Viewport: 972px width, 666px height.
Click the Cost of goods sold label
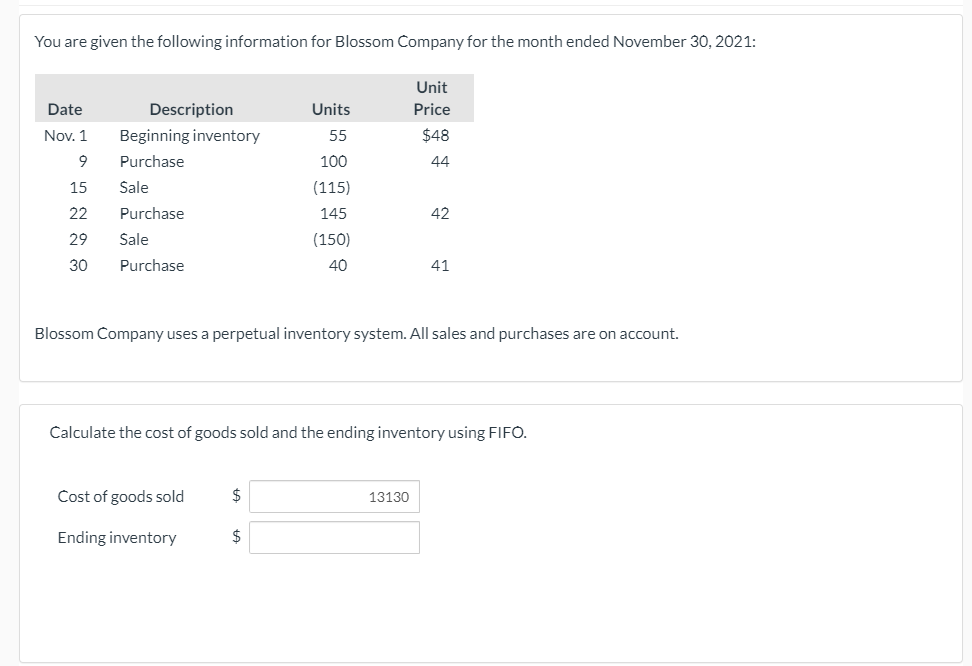[x=121, y=497]
